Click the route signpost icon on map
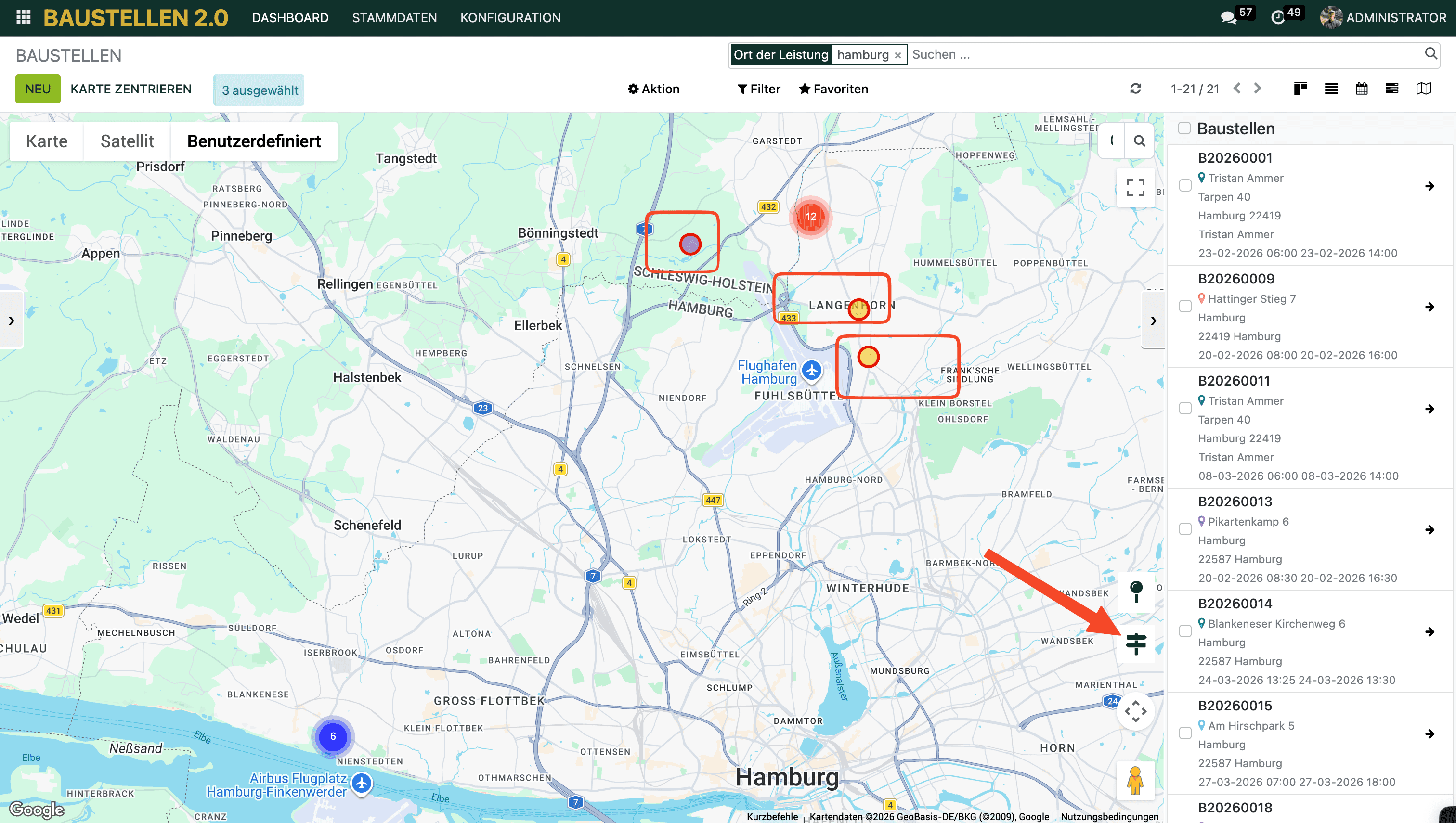Image resolution: width=1456 pixels, height=823 pixels. point(1135,644)
